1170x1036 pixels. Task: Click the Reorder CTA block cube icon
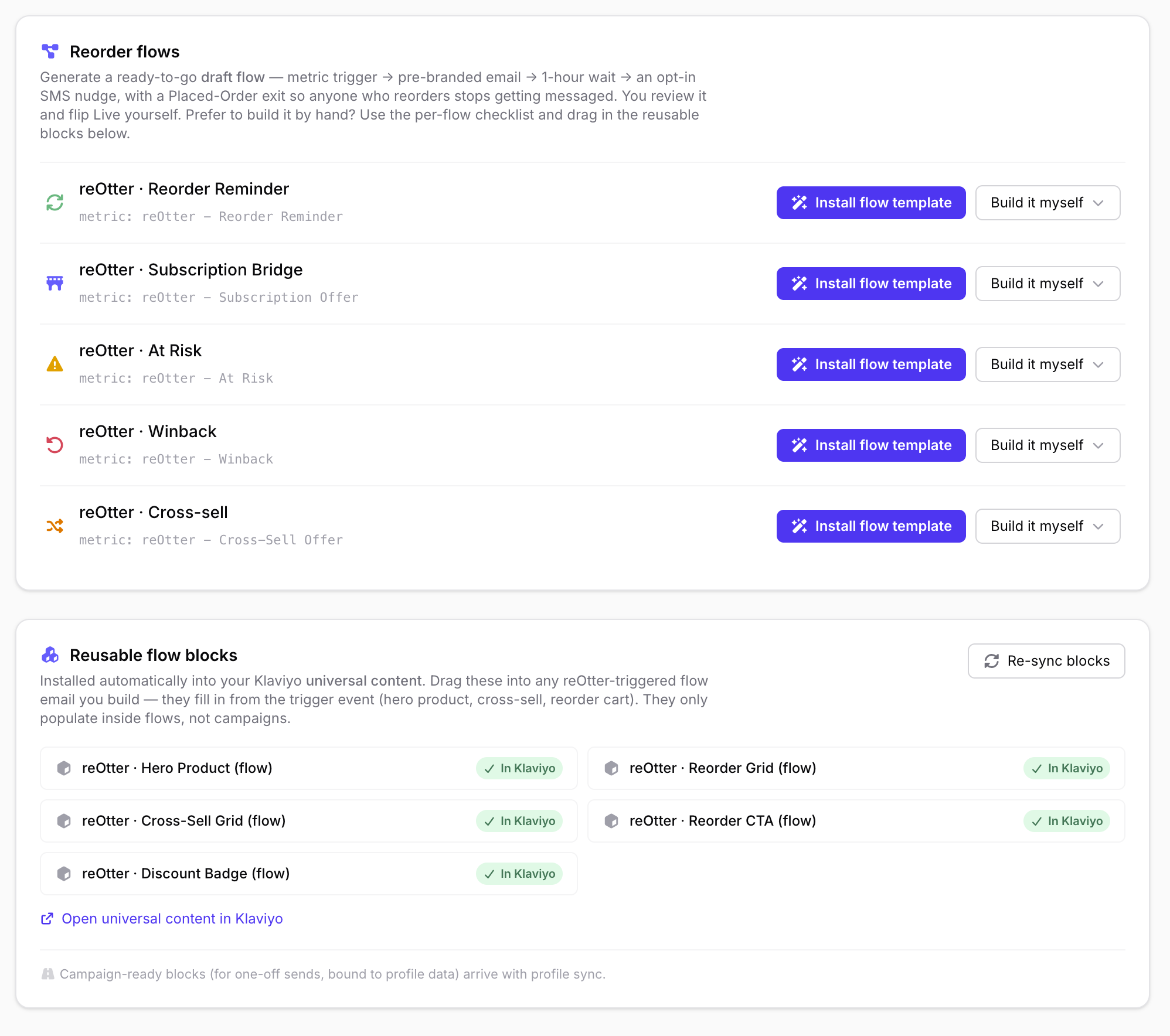click(x=611, y=821)
